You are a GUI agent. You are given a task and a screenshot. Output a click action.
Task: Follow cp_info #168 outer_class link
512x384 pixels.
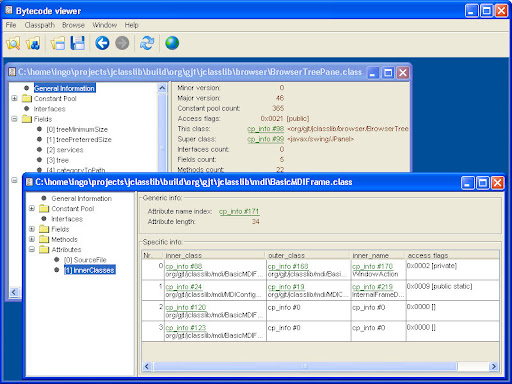288,266
